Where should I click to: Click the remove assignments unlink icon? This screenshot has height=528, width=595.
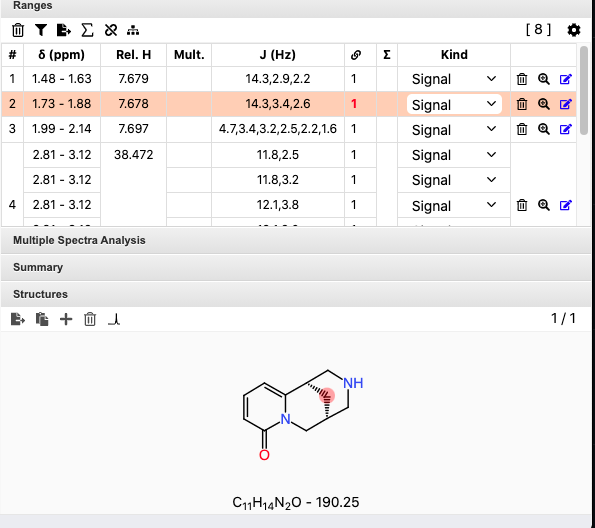(111, 30)
